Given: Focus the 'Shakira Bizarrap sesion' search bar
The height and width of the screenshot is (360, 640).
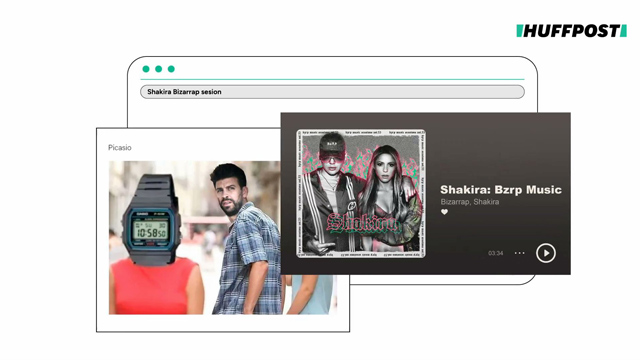Looking at the screenshot, I should tap(332, 92).
